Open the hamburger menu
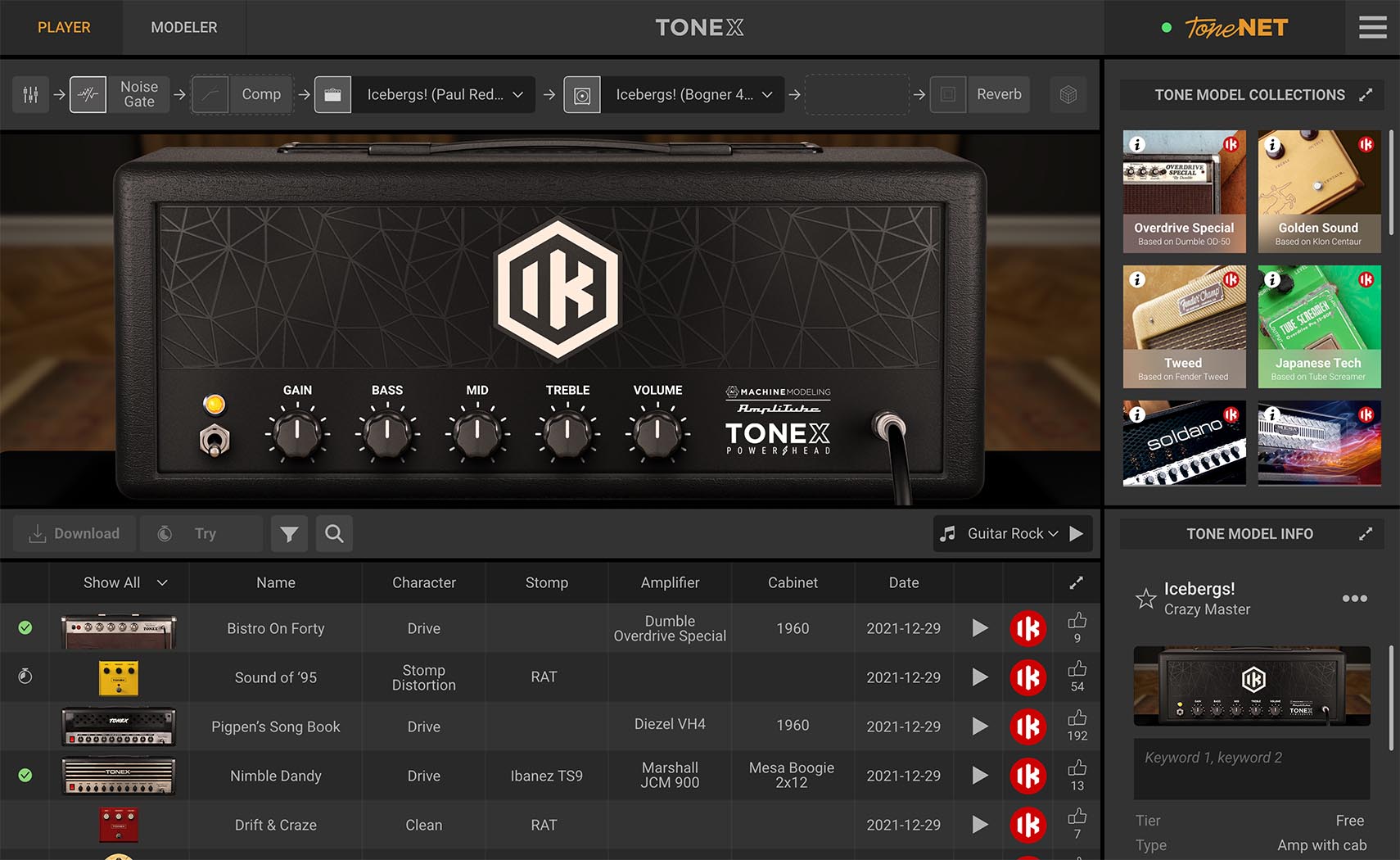The image size is (1400, 860). 1373,28
